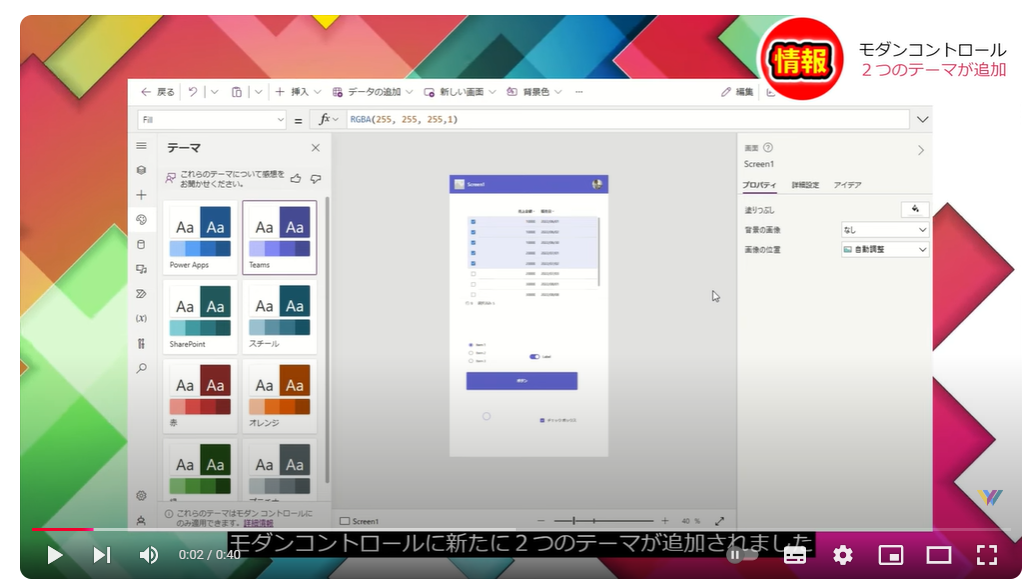
Task: Open the Data cylinder icon in sidebar
Action: point(142,244)
